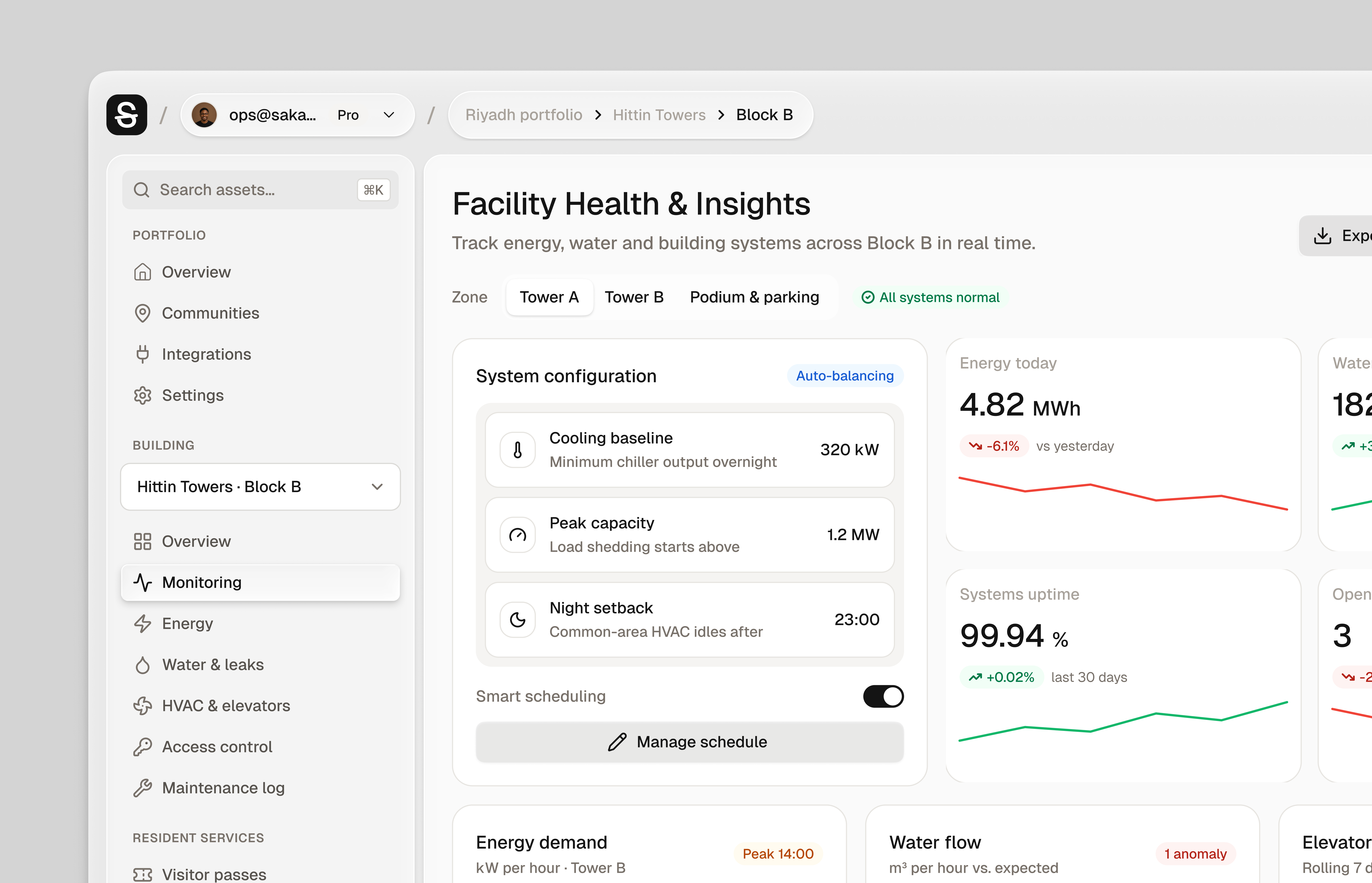
Task: Click the Manage schedule button
Action: pos(690,742)
